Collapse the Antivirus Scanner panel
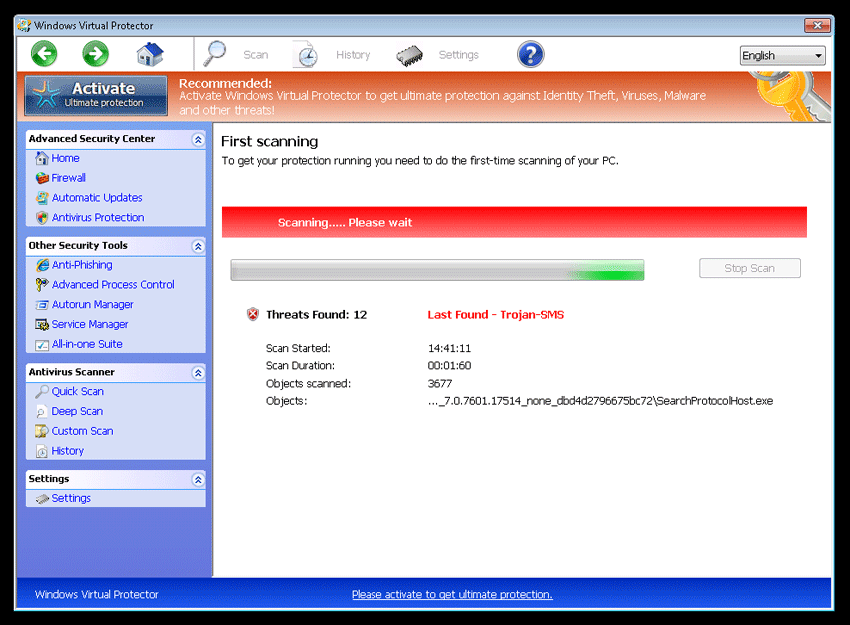This screenshot has width=850, height=625. [198, 373]
